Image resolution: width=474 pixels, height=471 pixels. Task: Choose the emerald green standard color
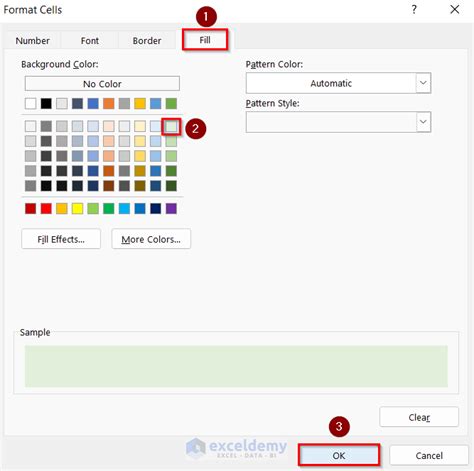[109, 209]
